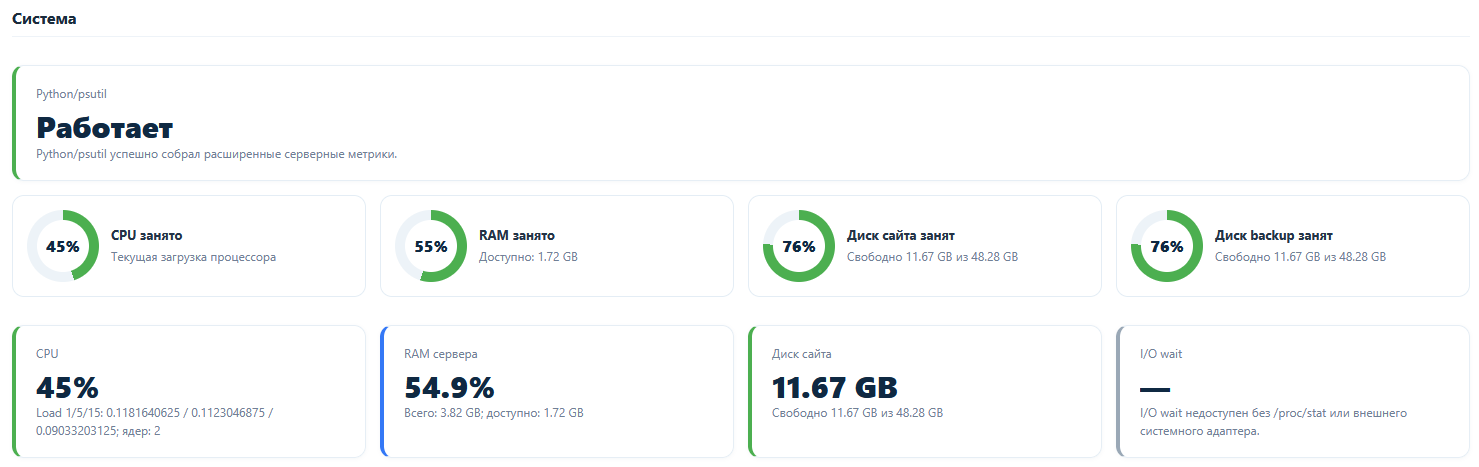Click the 'CPU занято' title

(x=146, y=236)
